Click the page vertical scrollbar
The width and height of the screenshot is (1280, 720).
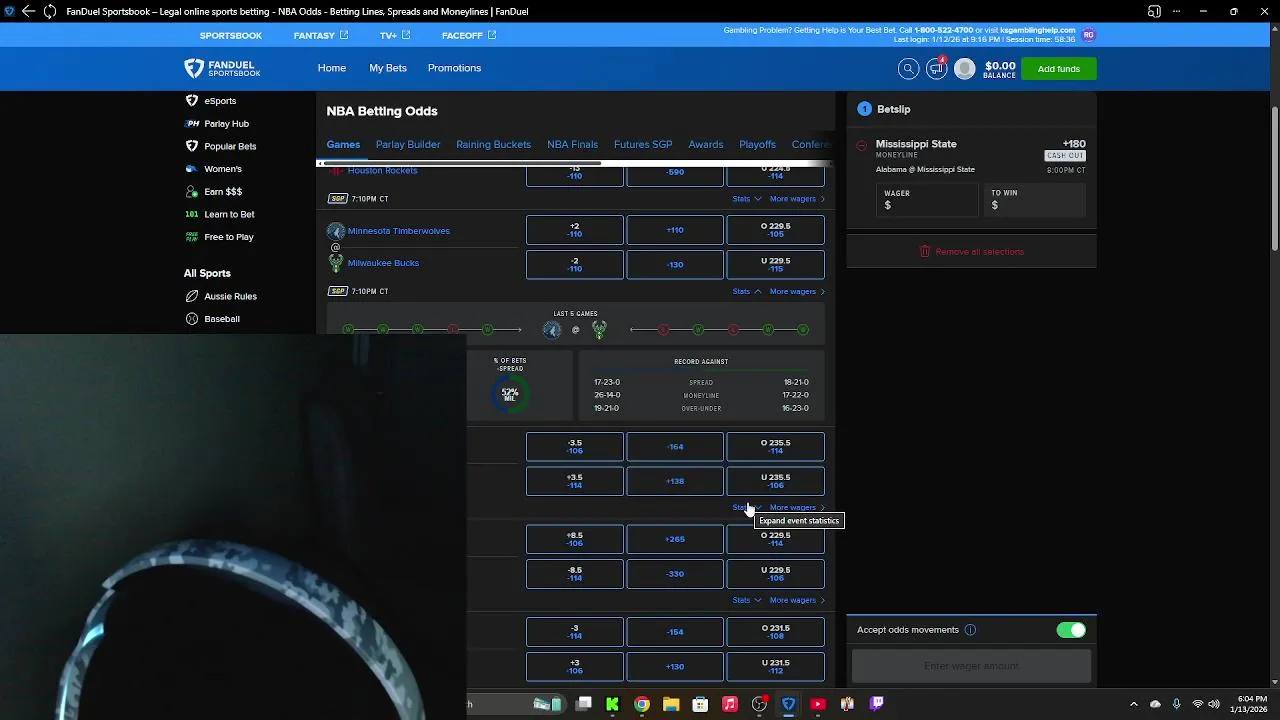pyautogui.click(x=1274, y=180)
